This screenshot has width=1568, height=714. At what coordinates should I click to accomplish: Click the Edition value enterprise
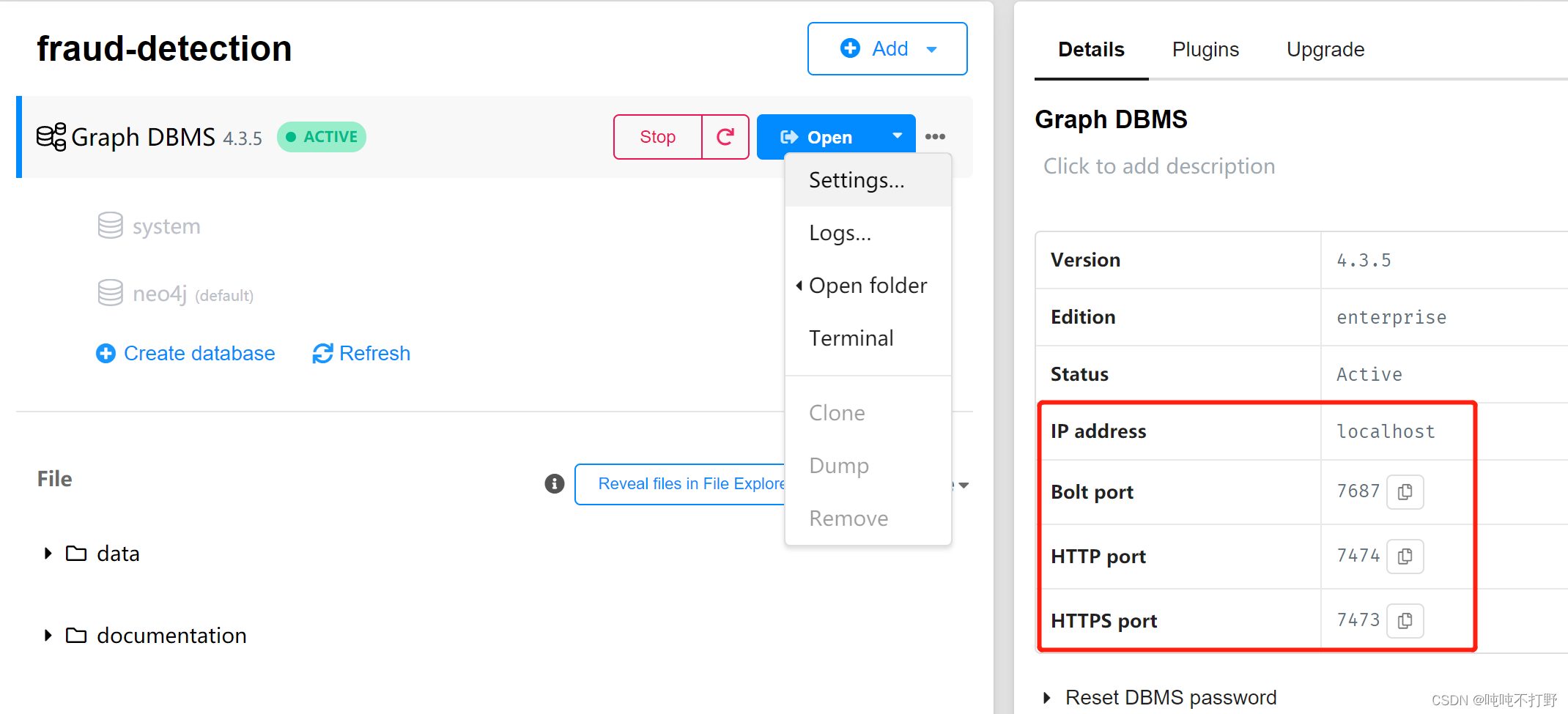pyautogui.click(x=1391, y=318)
